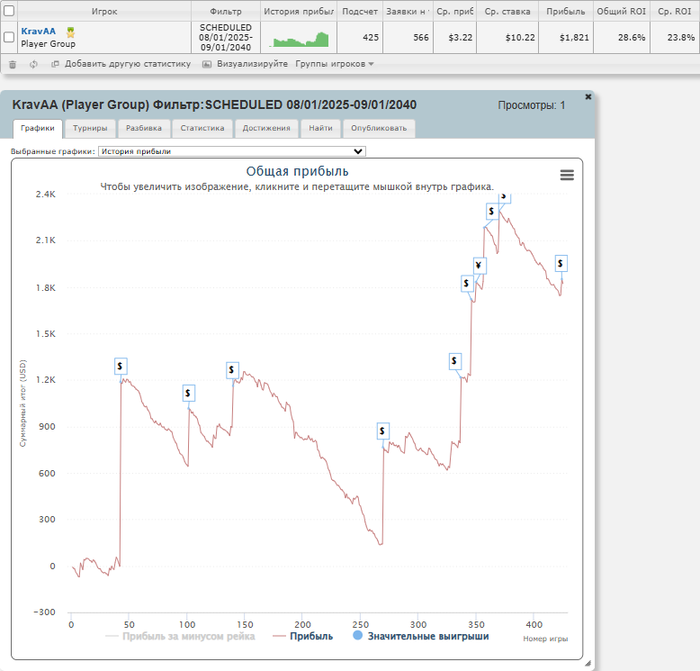The height and width of the screenshot is (671, 700).
Task: Click the green profit sparkline thumbnail
Action: [x=299, y=39]
